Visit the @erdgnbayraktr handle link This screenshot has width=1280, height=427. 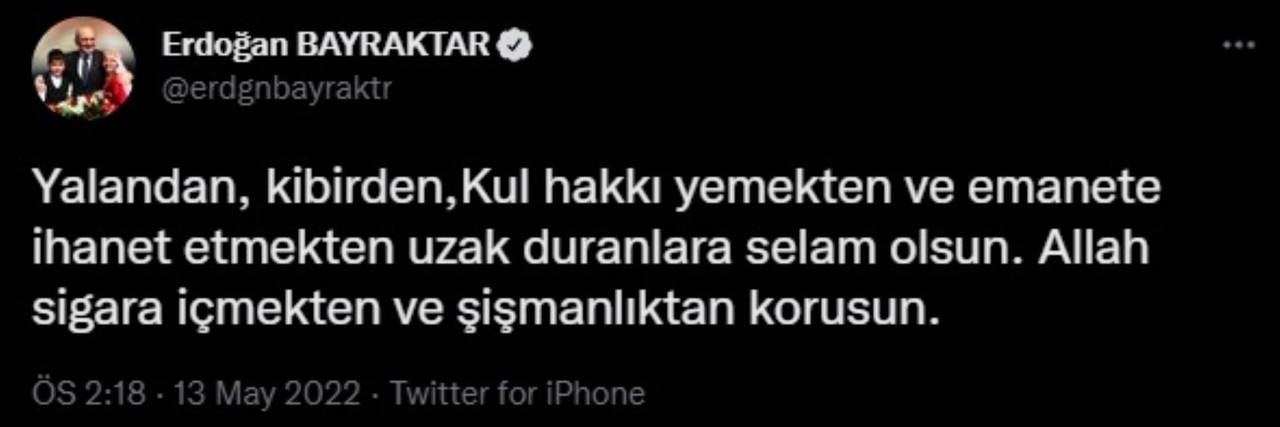(x=276, y=88)
